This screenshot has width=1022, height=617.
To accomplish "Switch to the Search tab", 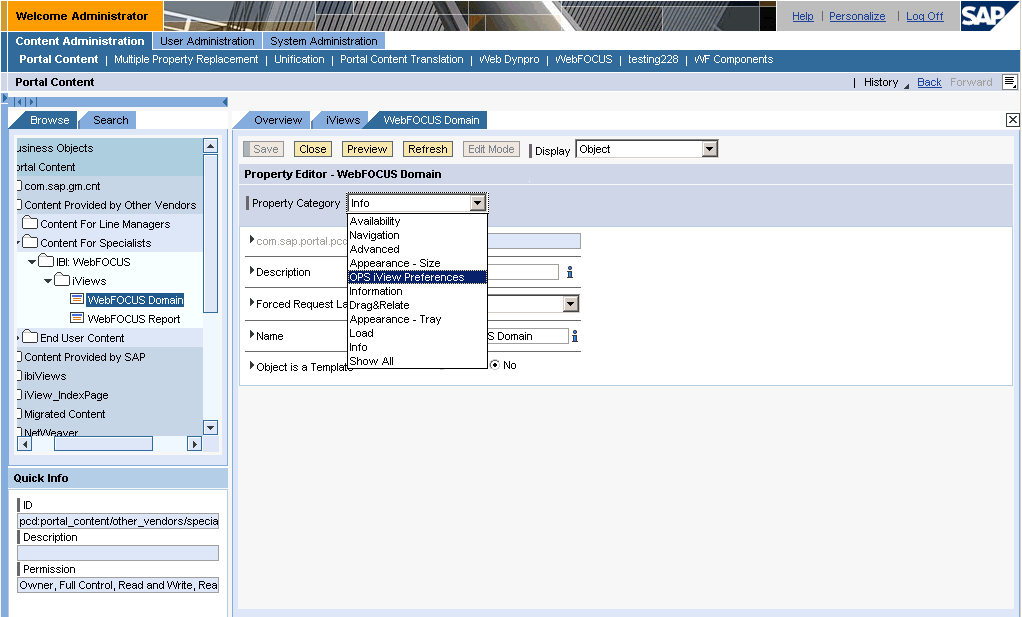I will point(110,120).
